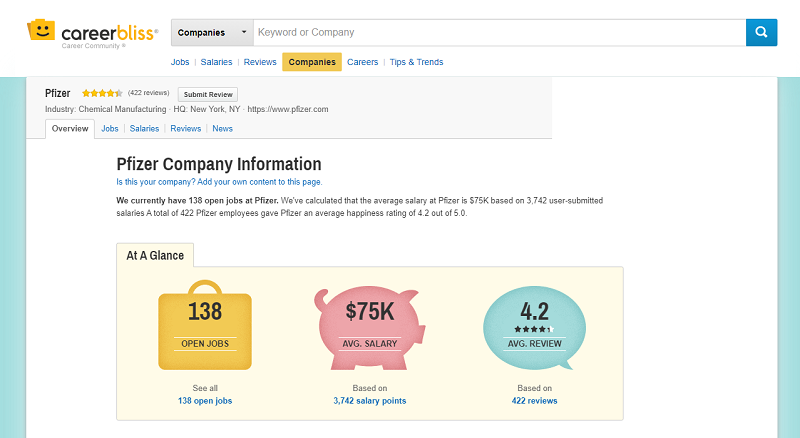This screenshot has height=438, width=800.
Task: Click the At A Glance tab label
Action: (x=155, y=255)
